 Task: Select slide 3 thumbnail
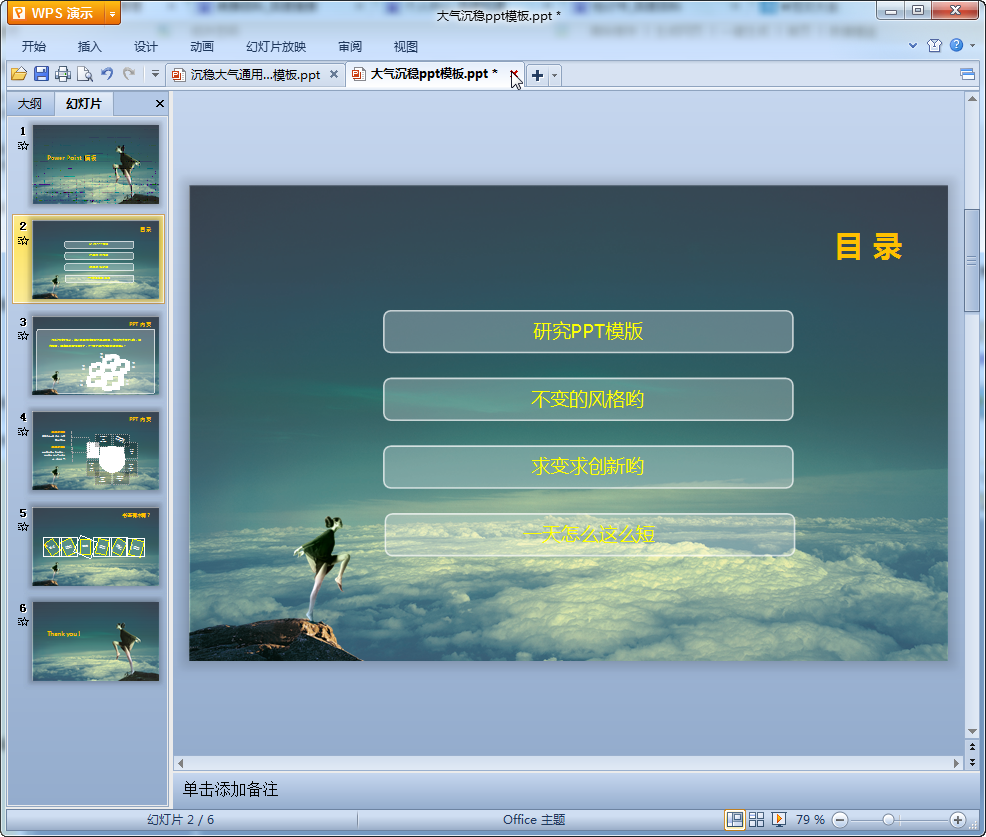[96, 355]
